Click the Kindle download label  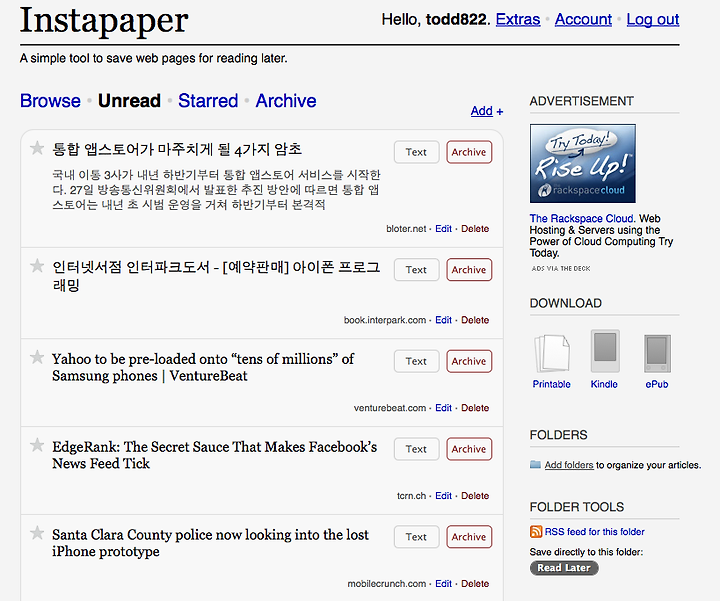[x=604, y=384]
